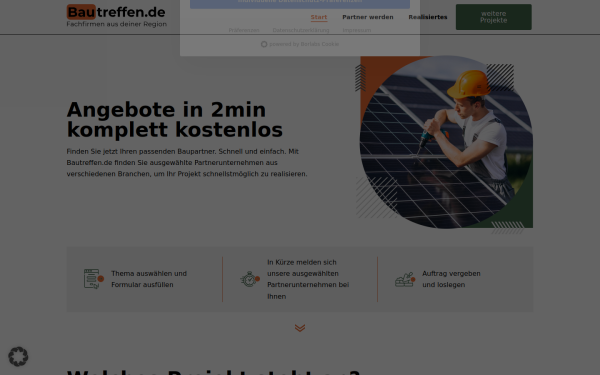Open the Datenschutzerklärung link in cookie dialog
The width and height of the screenshot is (600, 375).
tap(301, 30)
